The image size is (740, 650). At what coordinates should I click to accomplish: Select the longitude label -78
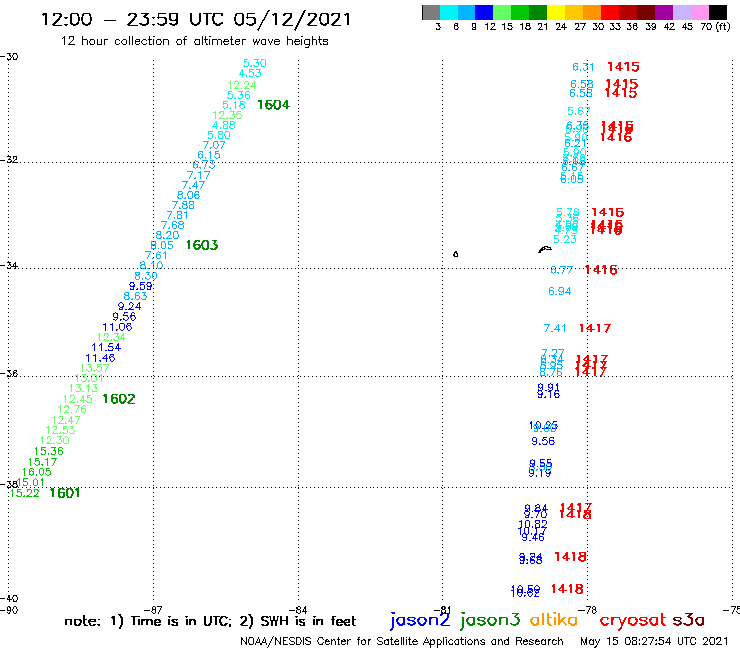tap(588, 610)
